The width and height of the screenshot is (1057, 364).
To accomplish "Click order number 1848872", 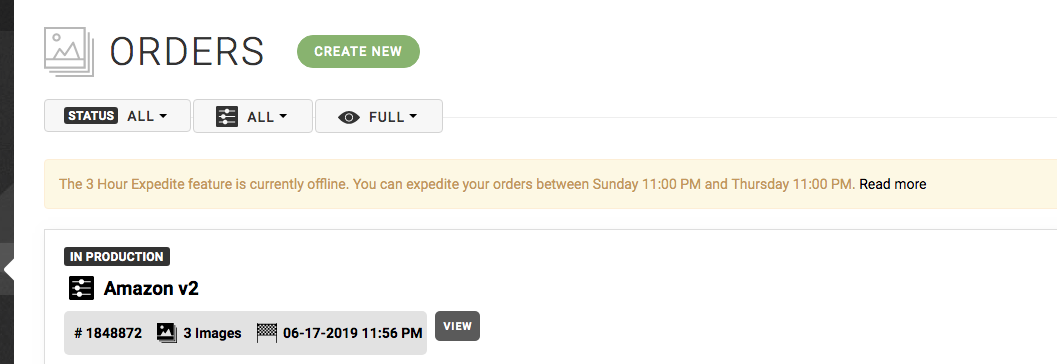I will point(108,333).
